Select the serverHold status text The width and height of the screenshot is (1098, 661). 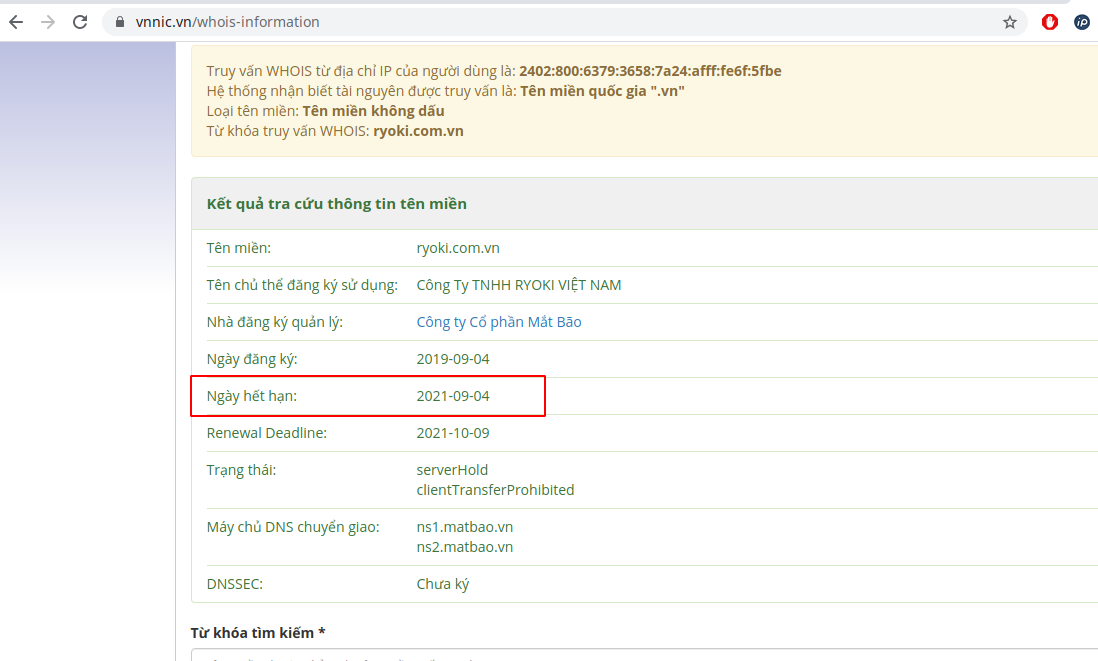tap(452, 470)
